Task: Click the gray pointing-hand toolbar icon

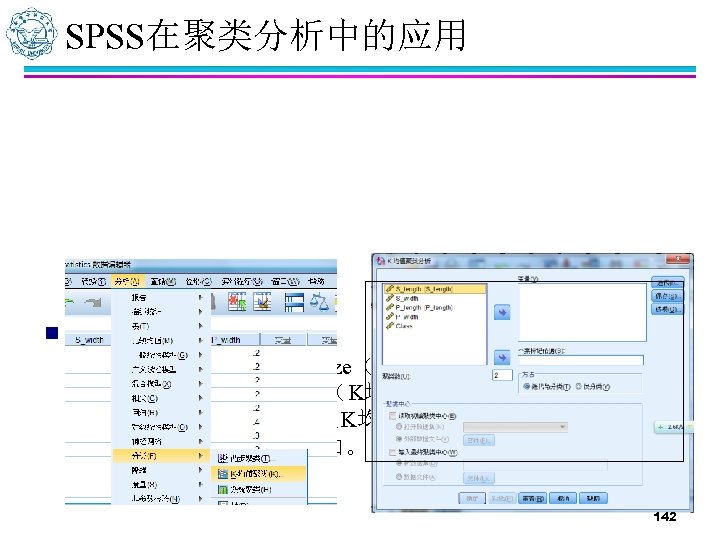Action: pos(94,302)
